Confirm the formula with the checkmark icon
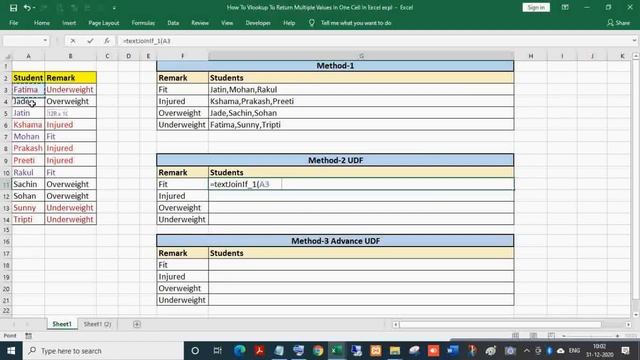640x360 pixels. (x=90, y=41)
